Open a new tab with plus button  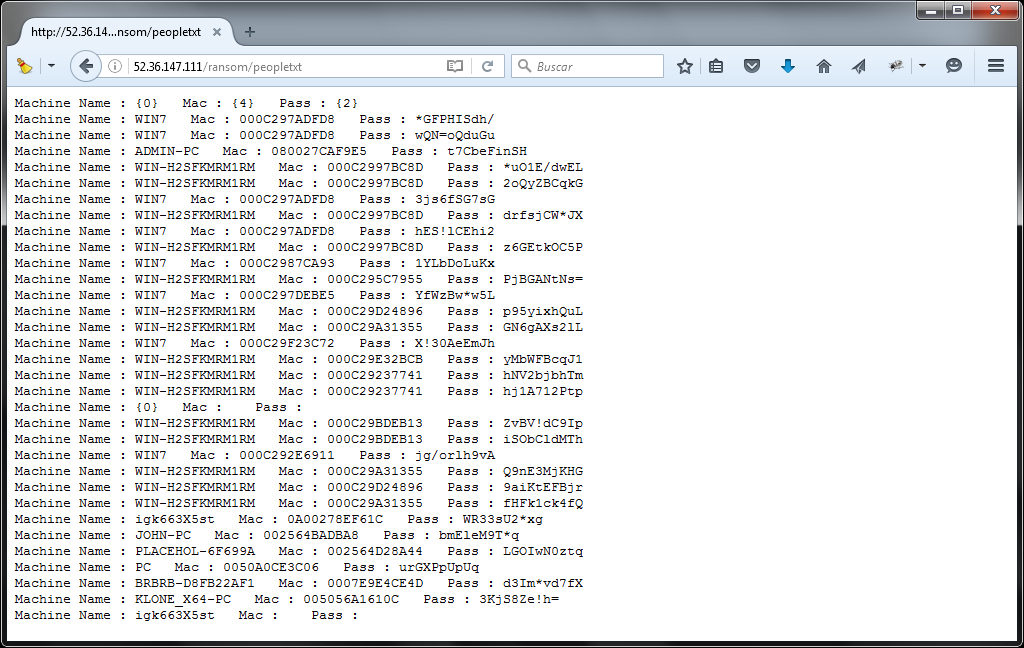tap(250, 32)
